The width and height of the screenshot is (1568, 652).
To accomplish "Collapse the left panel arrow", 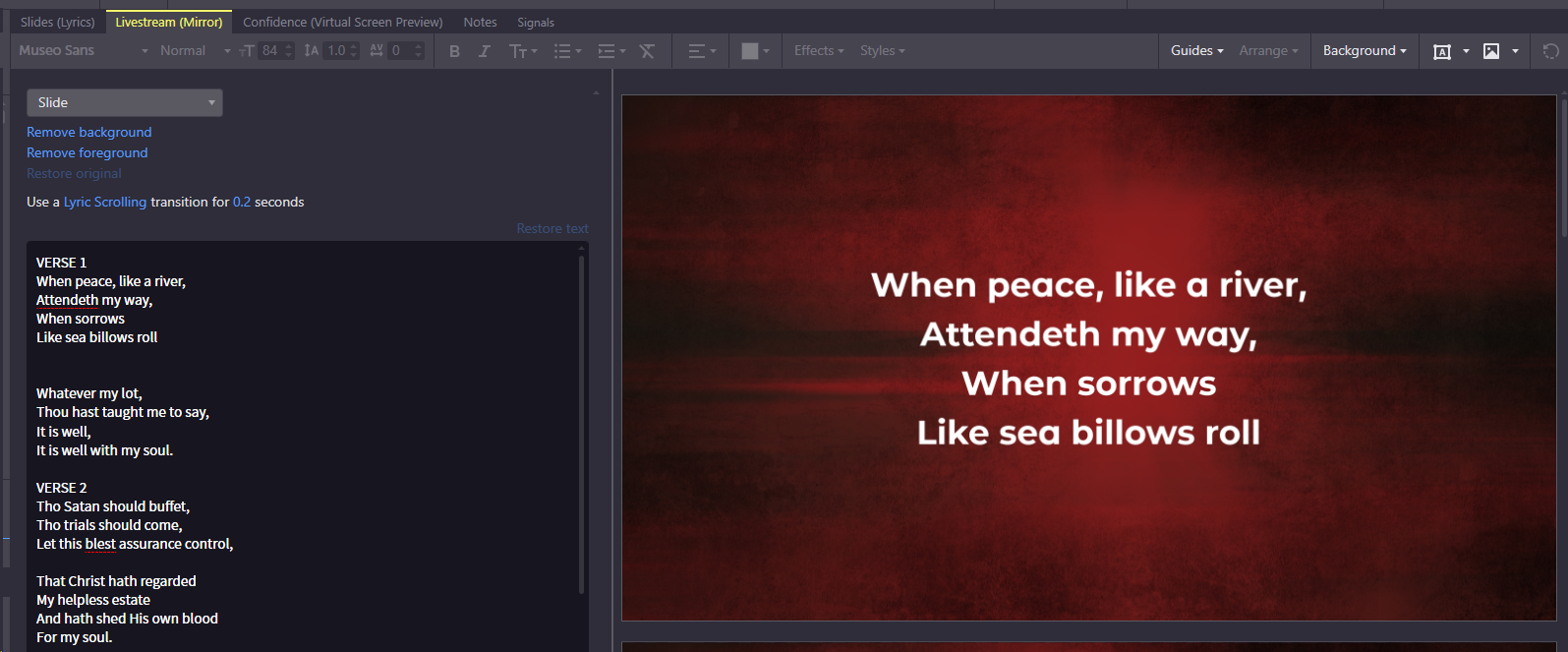I will (x=596, y=92).
